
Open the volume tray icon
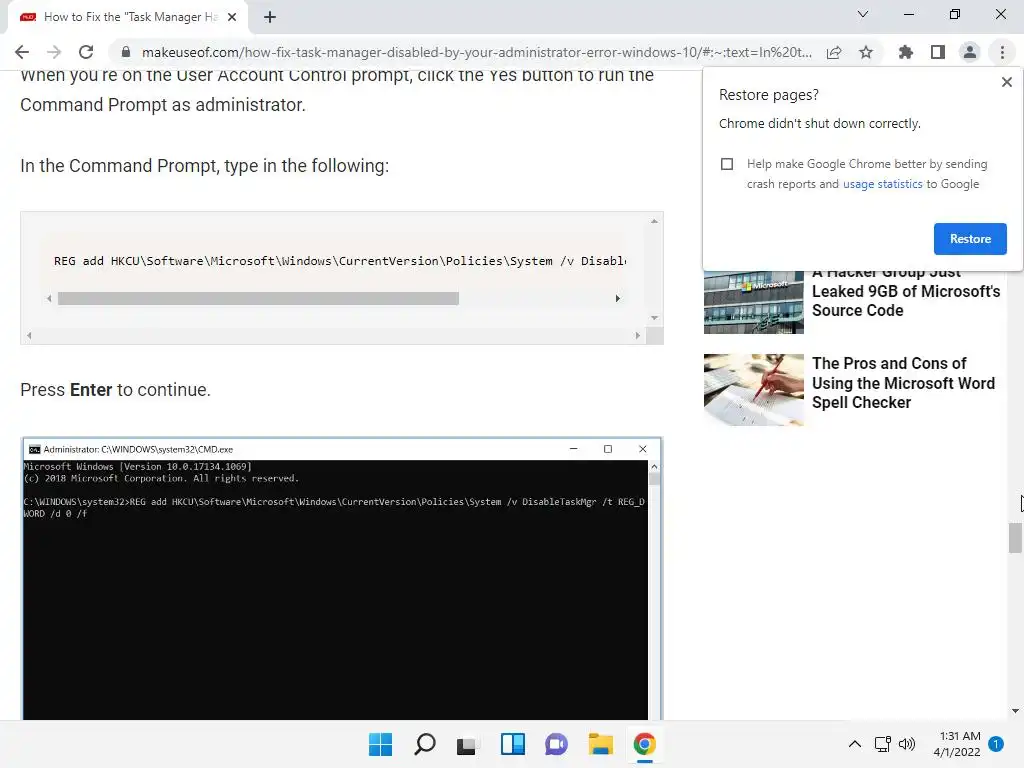[x=907, y=744]
